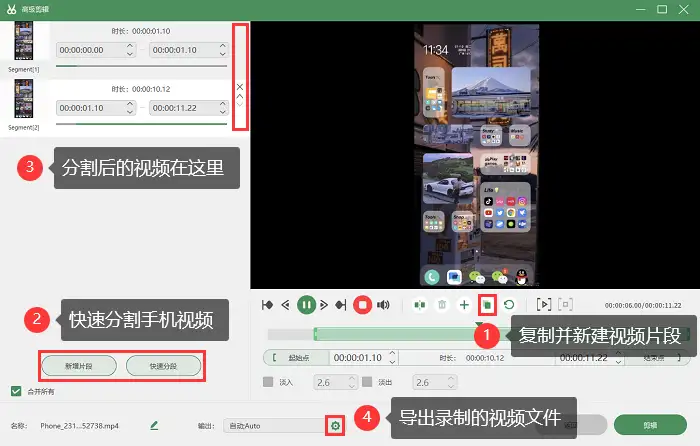The width and height of the screenshot is (700, 446).
Task: Jump to the end of the video
Action: click(x=341, y=305)
